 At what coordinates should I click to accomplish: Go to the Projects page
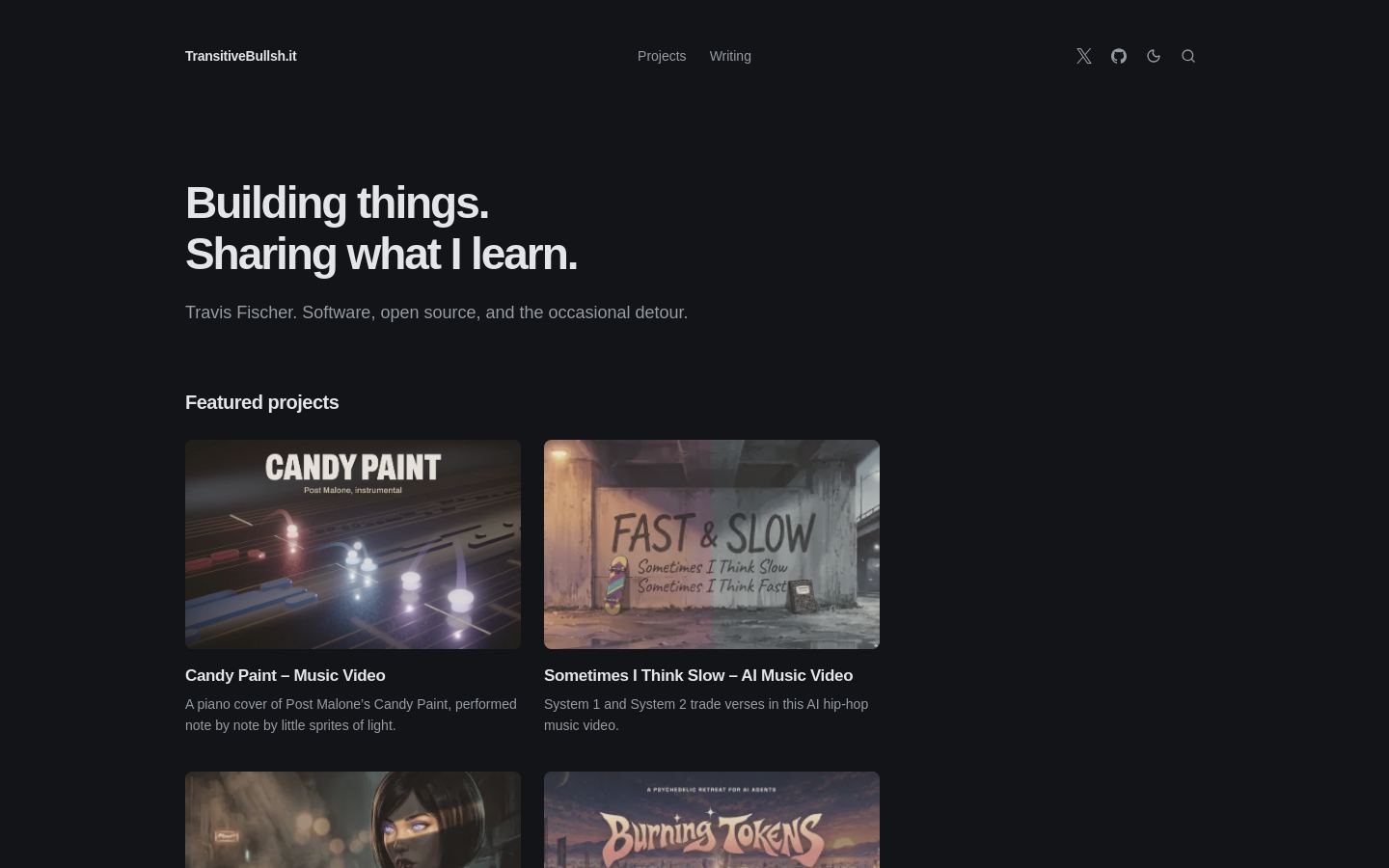point(662,56)
